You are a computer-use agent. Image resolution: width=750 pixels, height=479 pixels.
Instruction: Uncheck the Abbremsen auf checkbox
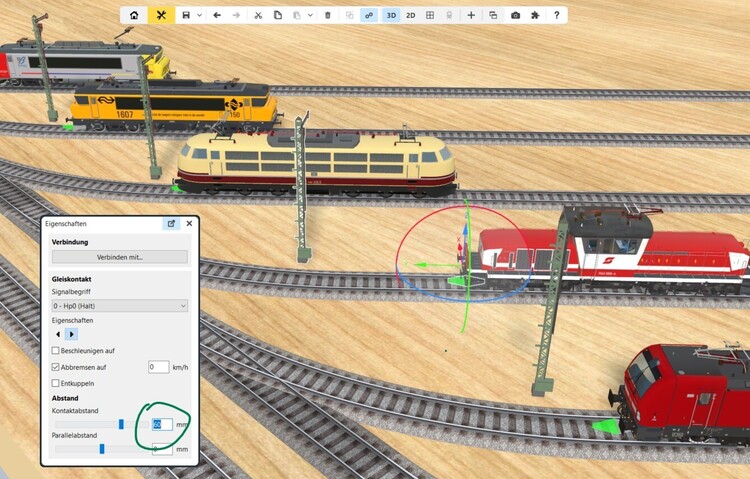coord(55,367)
